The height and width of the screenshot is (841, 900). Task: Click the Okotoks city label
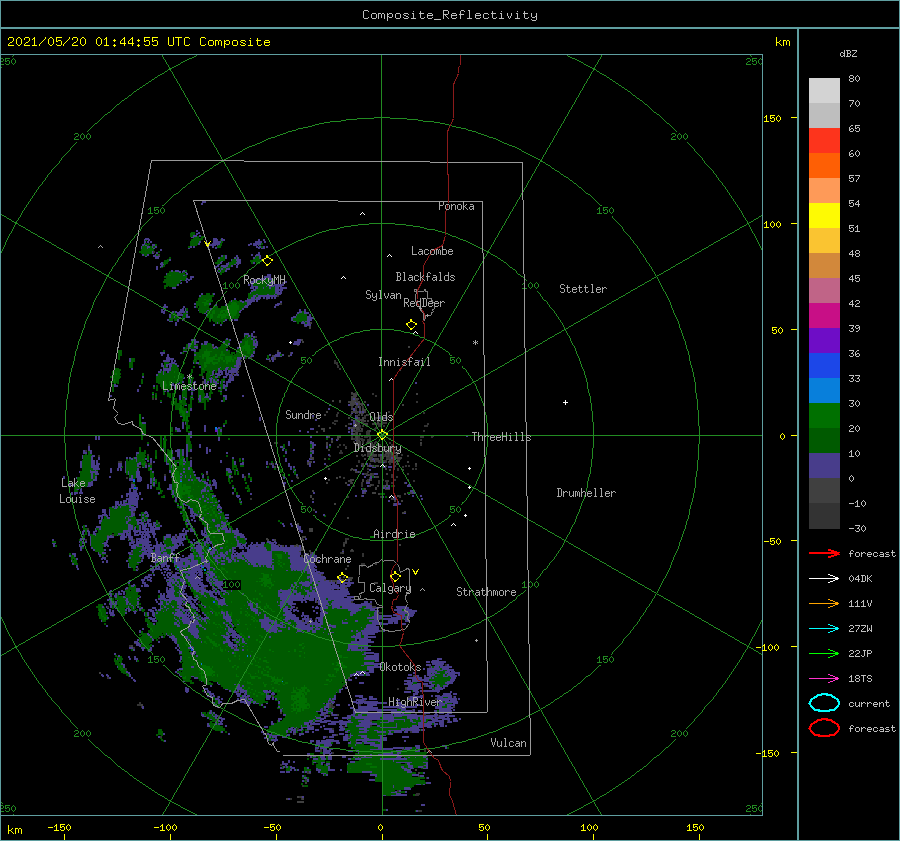(400, 667)
